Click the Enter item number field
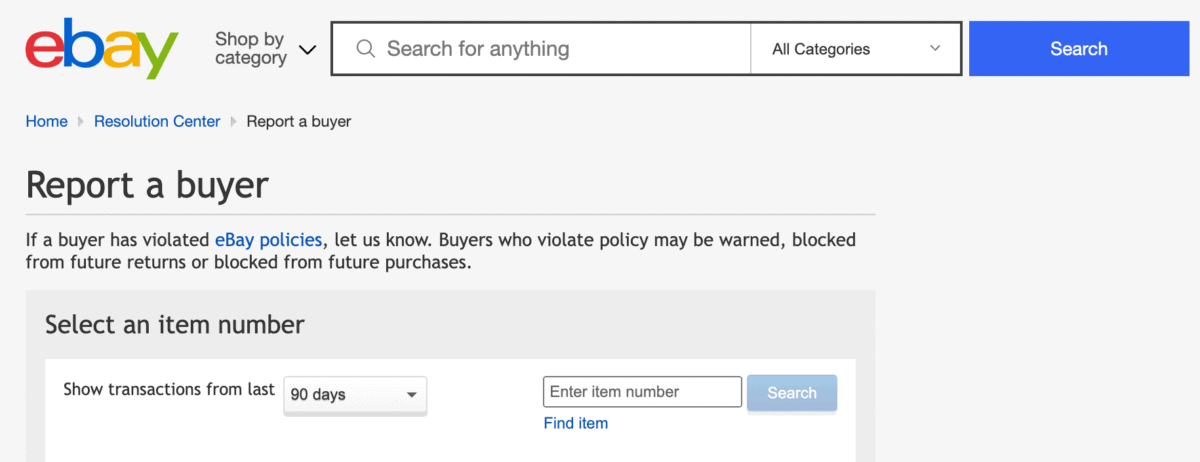Viewport: 1200px width, 462px height. (643, 392)
